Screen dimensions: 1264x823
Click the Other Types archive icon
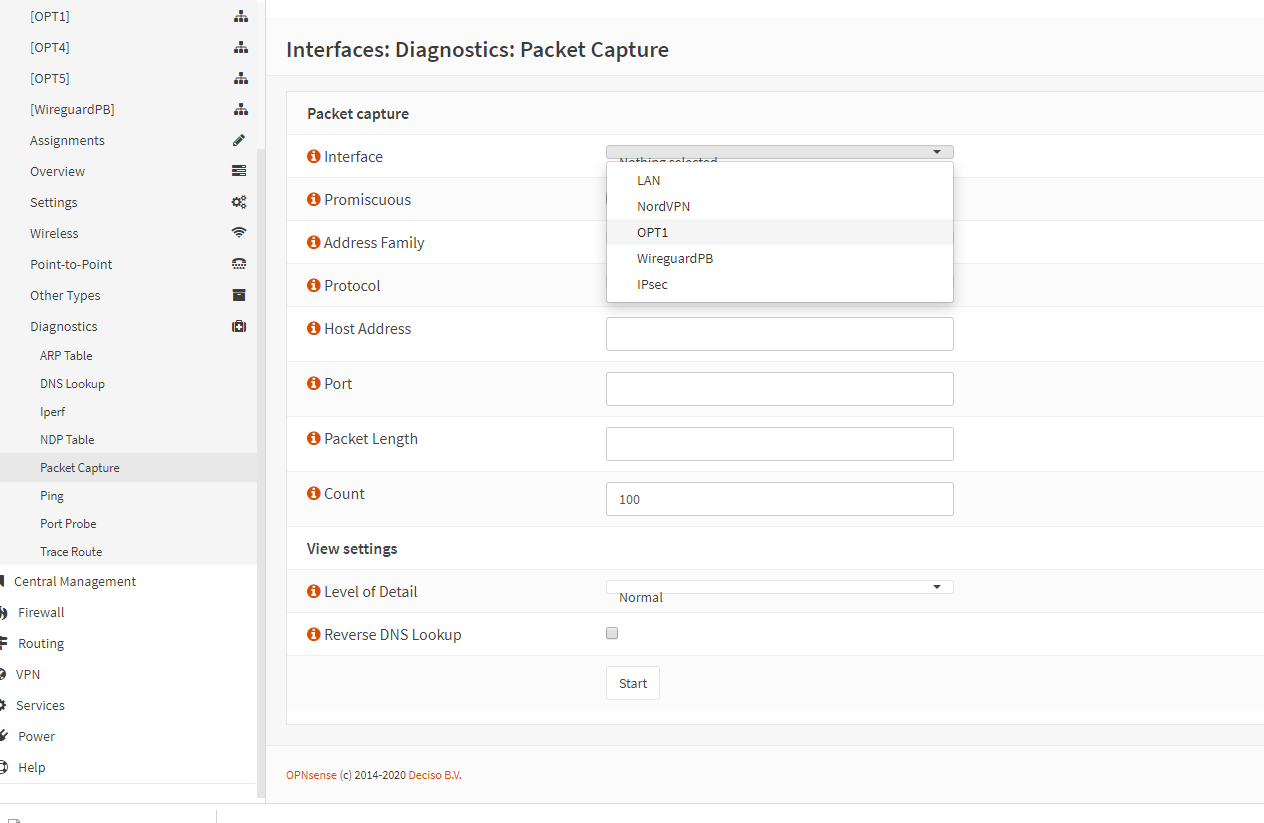pyautogui.click(x=239, y=295)
